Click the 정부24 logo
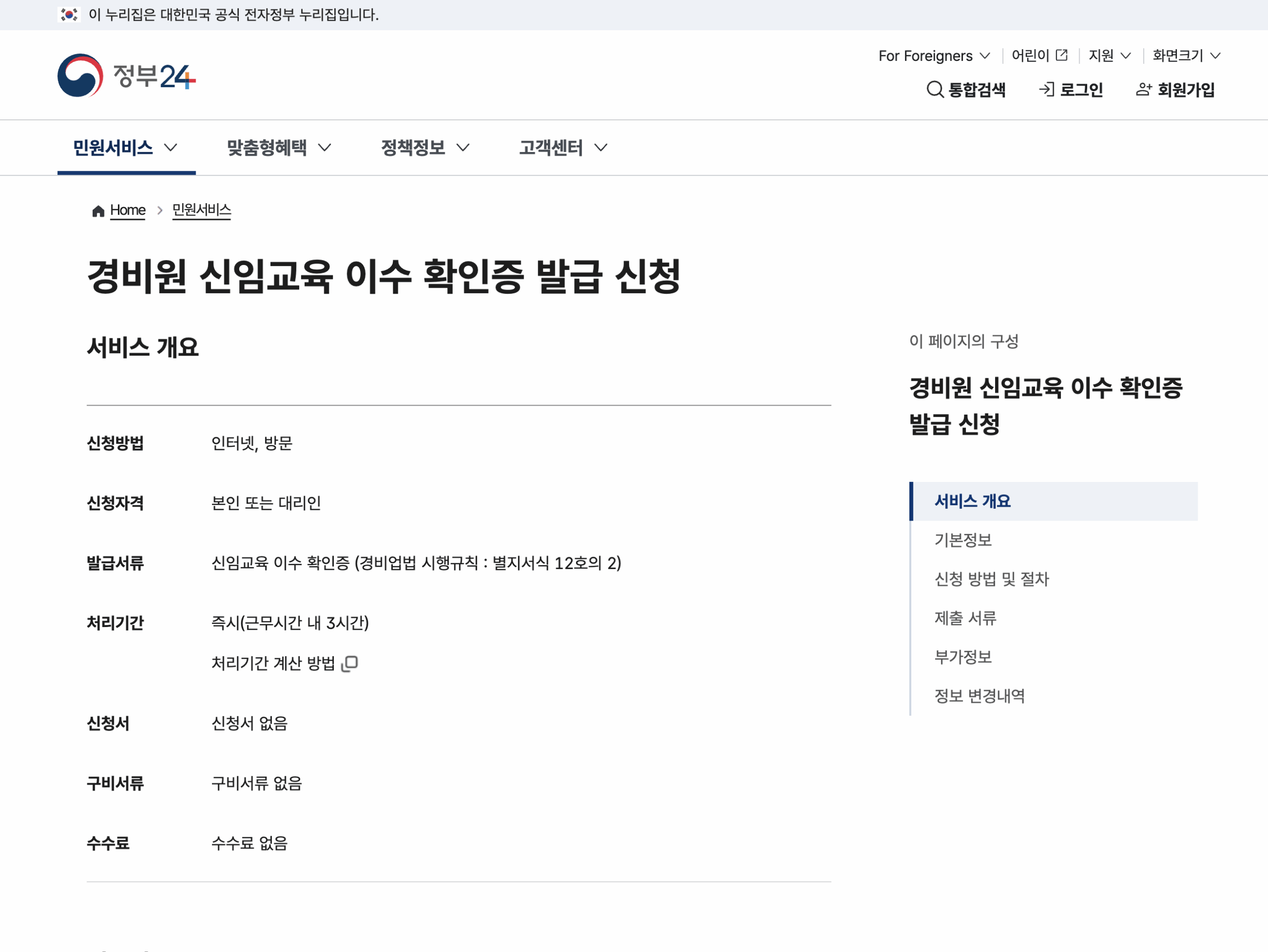The width and height of the screenshot is (1268, 952). point(127,75)
